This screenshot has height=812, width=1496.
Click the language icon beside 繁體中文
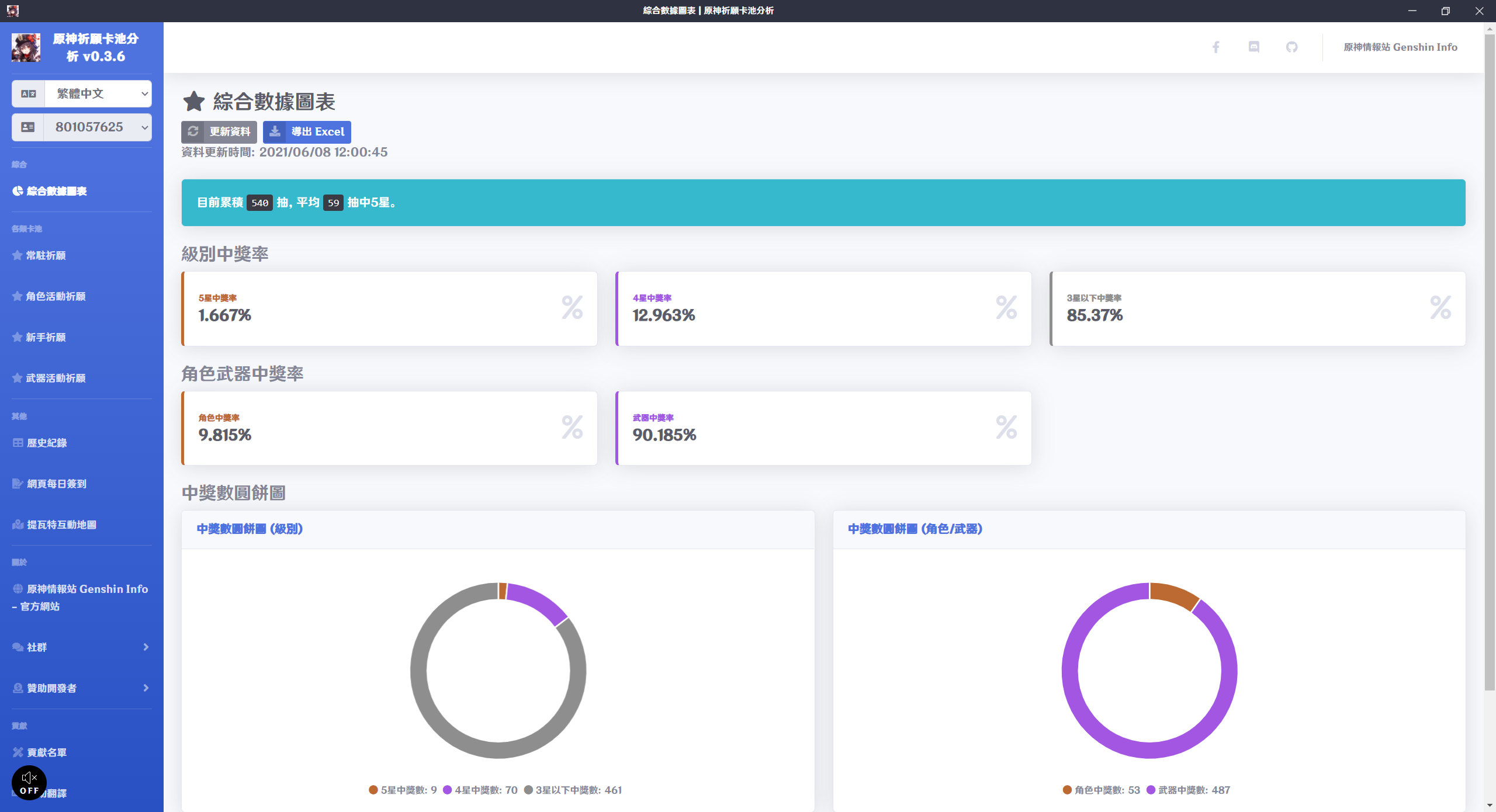point(29,93)
